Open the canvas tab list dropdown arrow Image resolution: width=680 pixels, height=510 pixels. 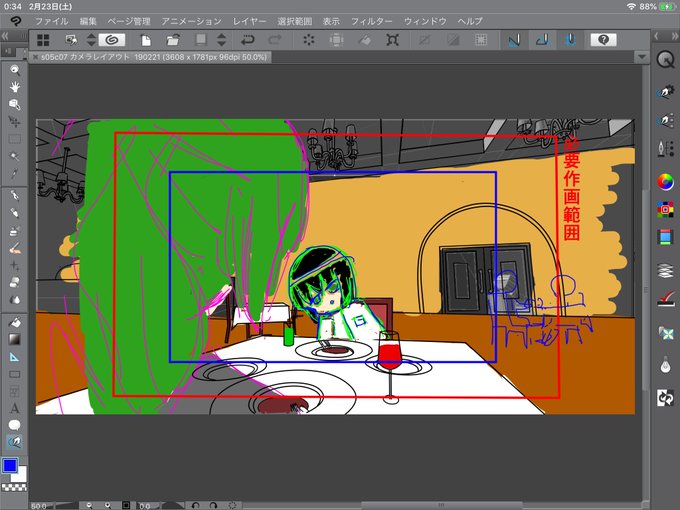(642, 57)
